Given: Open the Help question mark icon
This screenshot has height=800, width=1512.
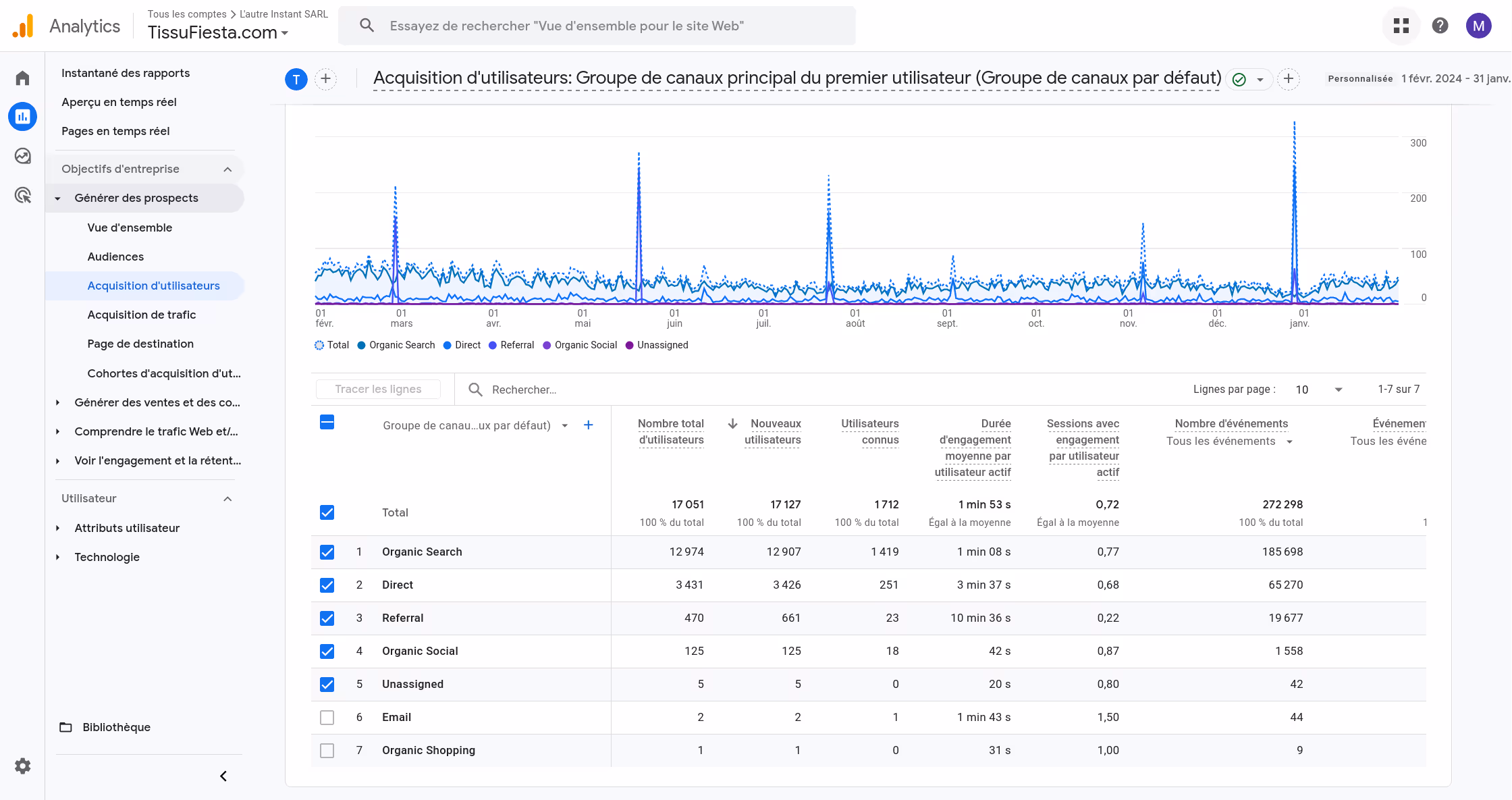Looking at the screenshot, I should (x=1440, y=26).
